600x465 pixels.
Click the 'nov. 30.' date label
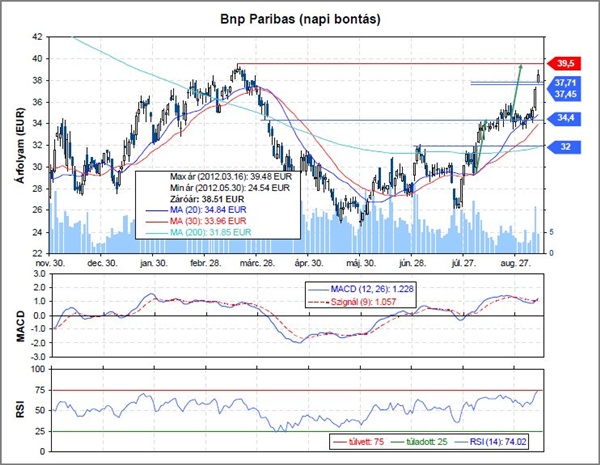click(x=50, y=264)
